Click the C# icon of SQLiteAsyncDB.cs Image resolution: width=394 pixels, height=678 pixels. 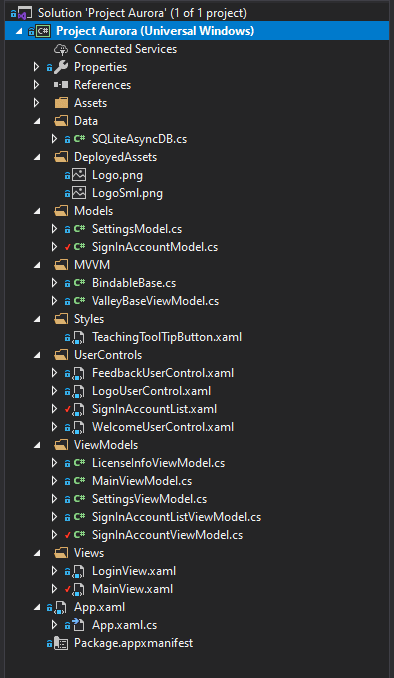coord(79,139)
